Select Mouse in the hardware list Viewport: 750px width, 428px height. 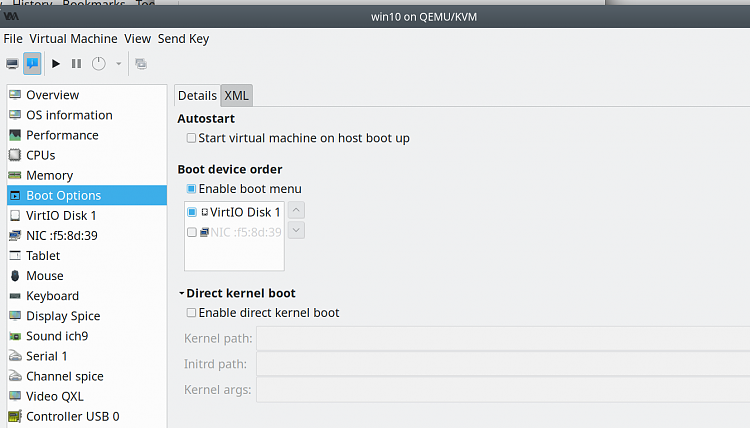point(87,275)
